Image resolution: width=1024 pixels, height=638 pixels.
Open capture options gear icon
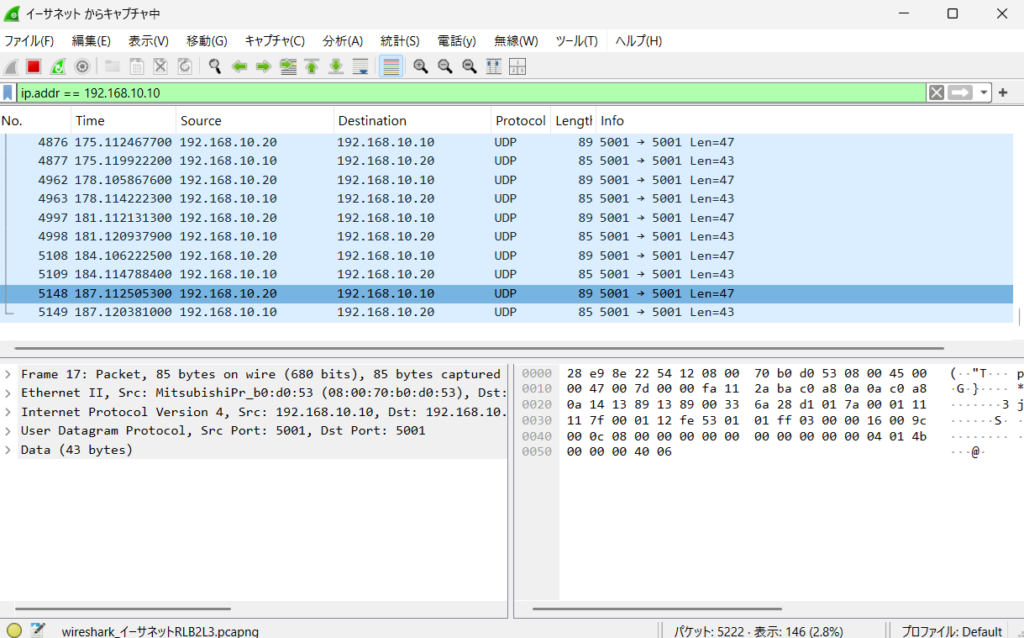82,67
